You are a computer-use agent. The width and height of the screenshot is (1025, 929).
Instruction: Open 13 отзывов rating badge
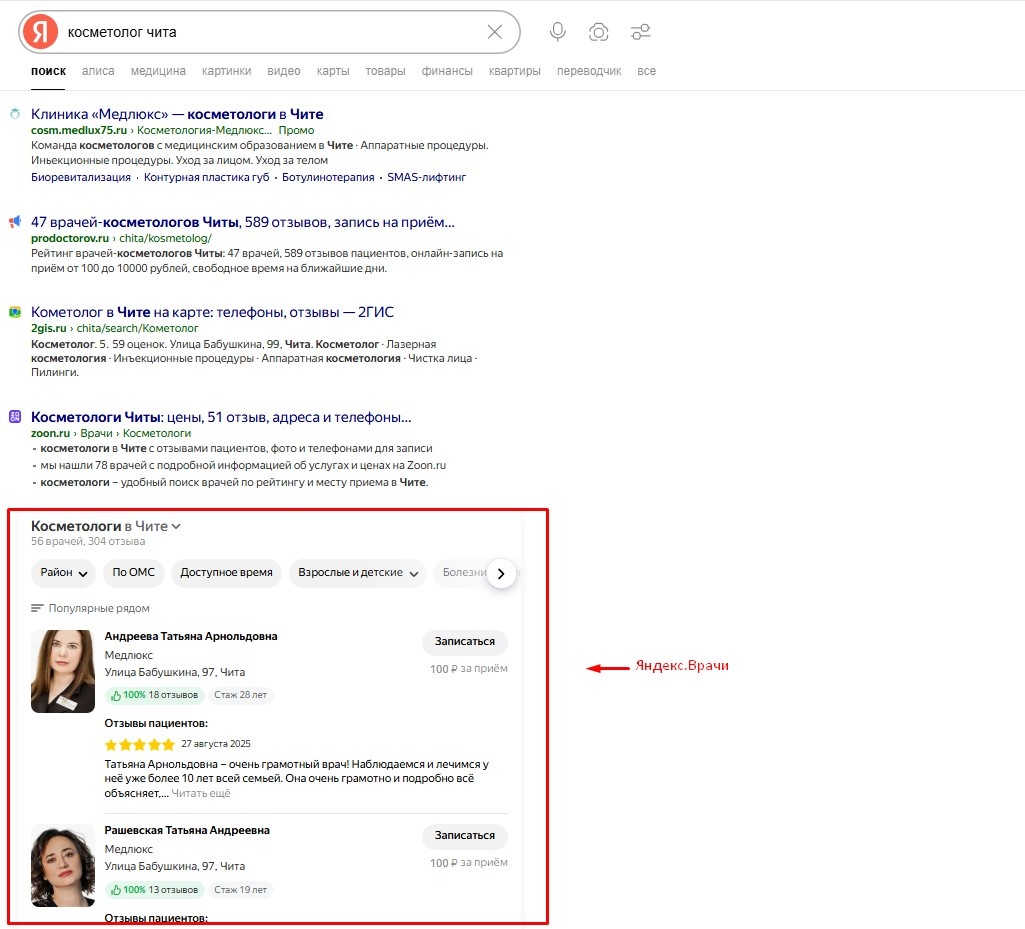pos(155,890)
